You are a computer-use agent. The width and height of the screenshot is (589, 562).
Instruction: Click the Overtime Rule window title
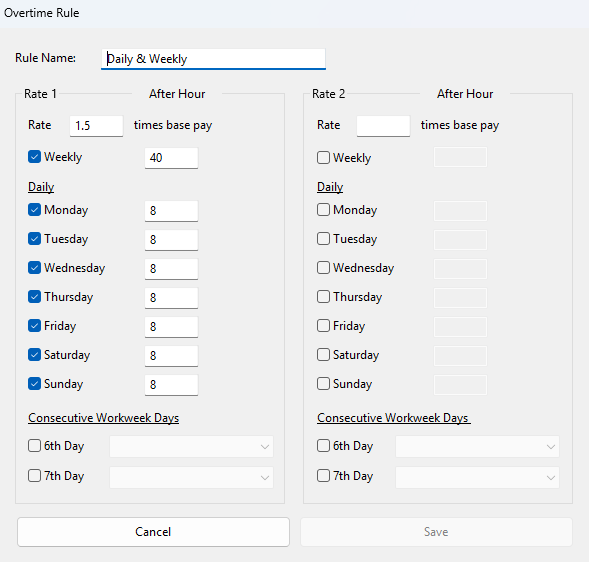41,13
